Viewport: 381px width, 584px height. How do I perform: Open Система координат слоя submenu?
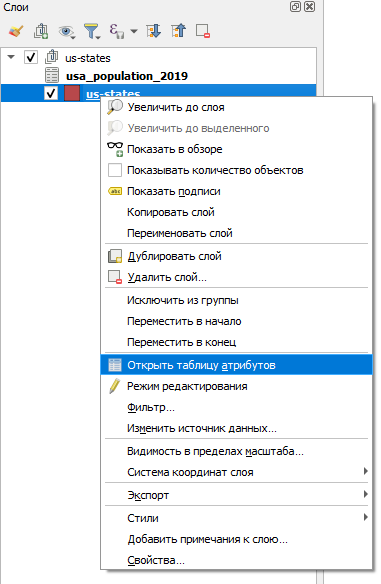[x=236, y=472]
